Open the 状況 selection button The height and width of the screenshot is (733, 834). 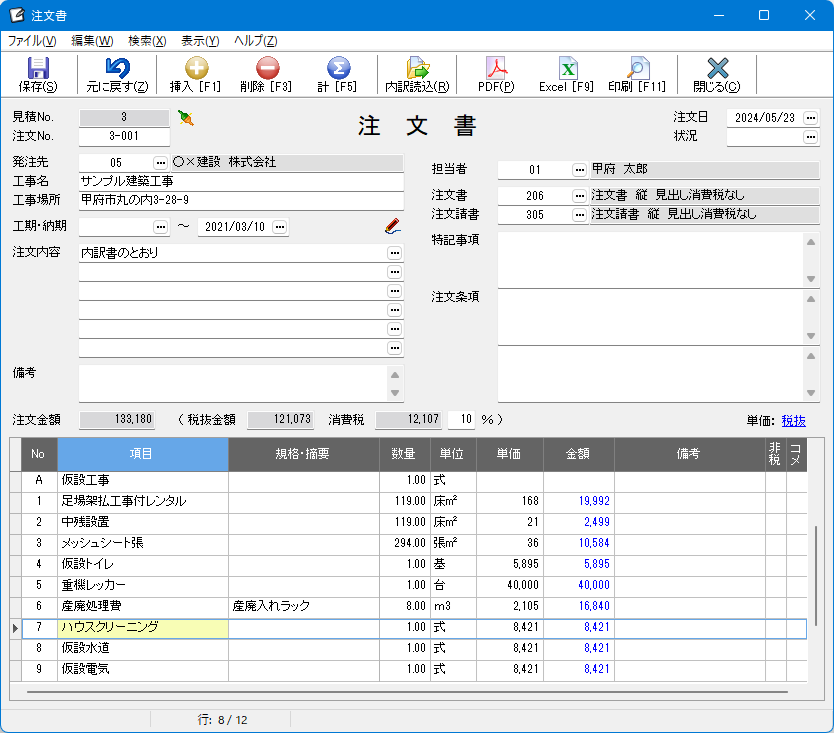tap(811, 137)
